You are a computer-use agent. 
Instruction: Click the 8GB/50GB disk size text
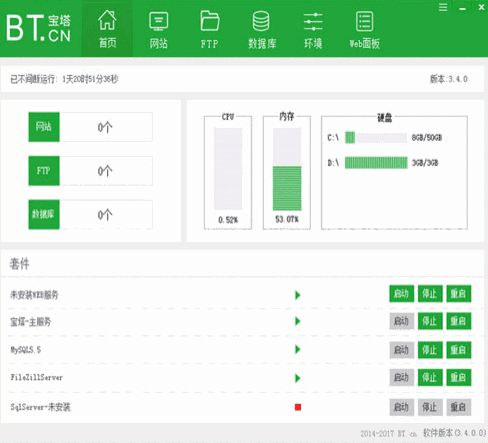[427, 138]
